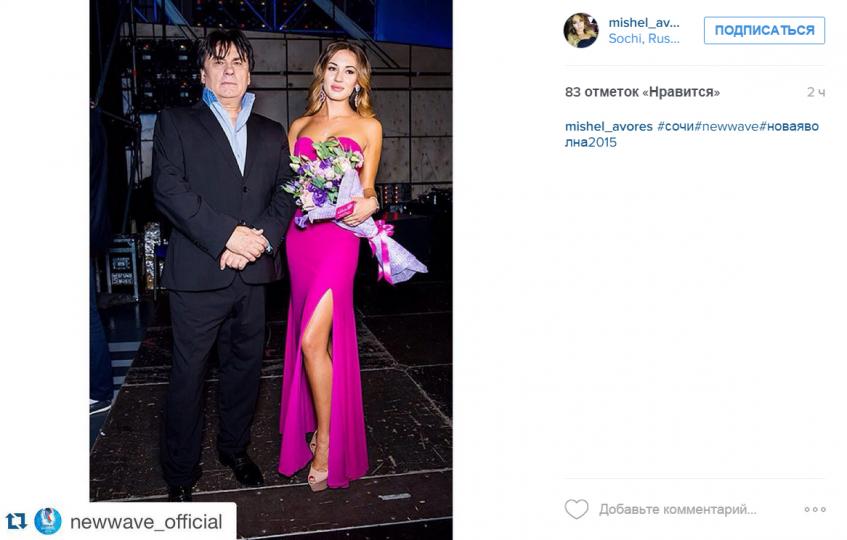Open the three-dots more options menu
The width and height of the screenshot is (847, 540).
[815, 509]
